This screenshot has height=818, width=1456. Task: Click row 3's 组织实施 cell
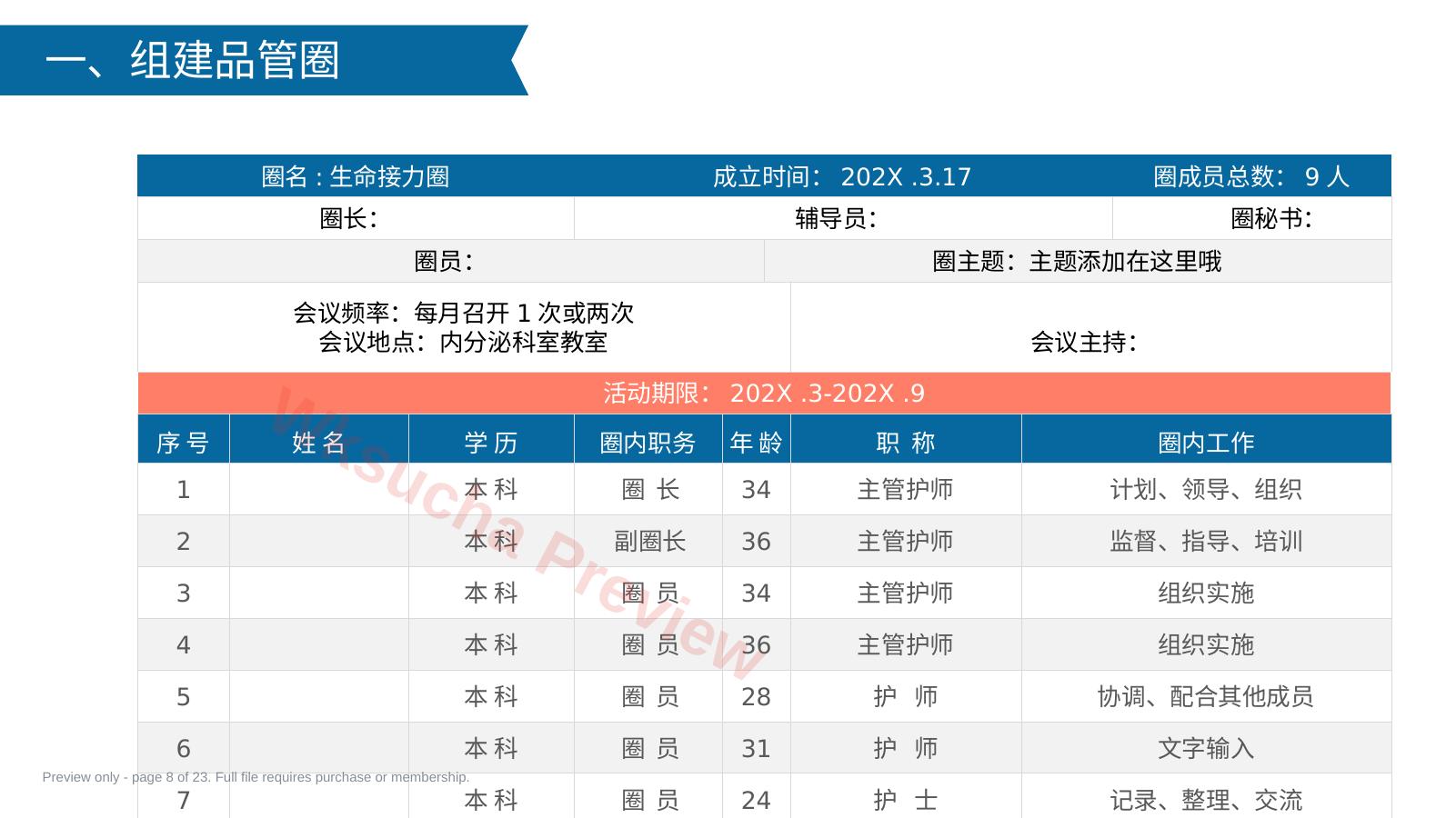(1207, 593)
